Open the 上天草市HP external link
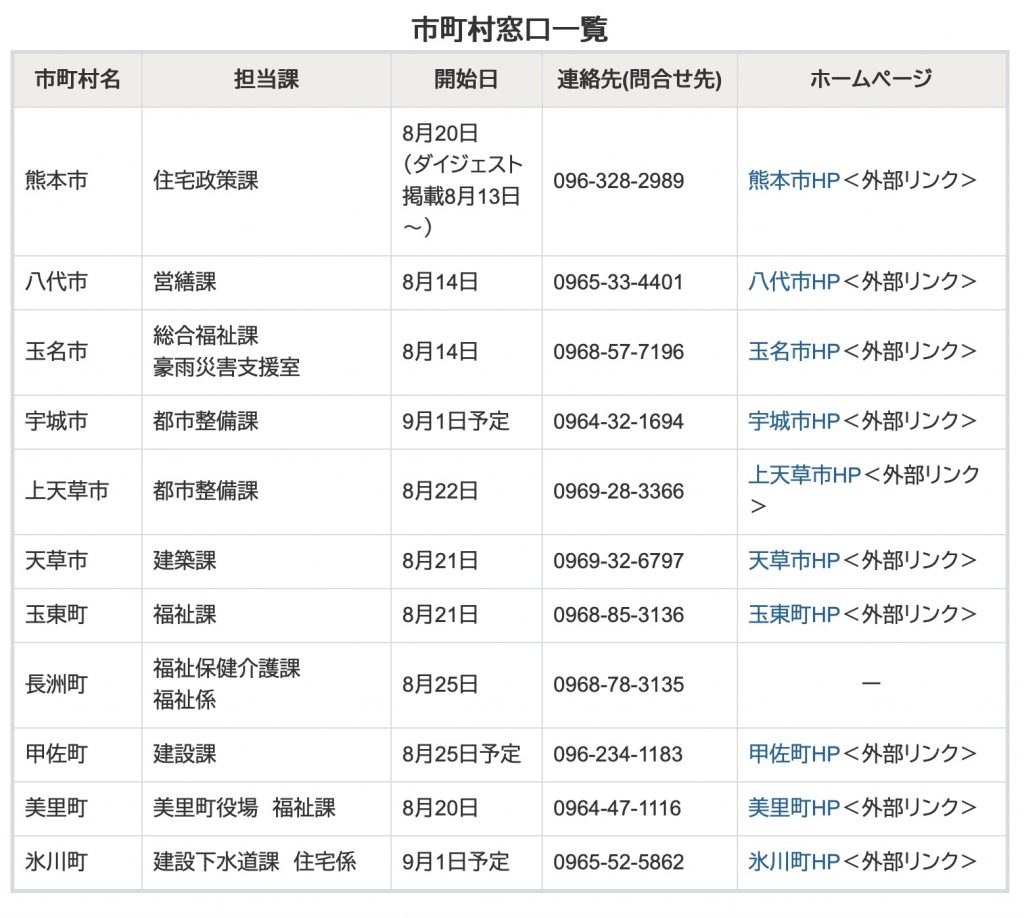 (805, 475)
